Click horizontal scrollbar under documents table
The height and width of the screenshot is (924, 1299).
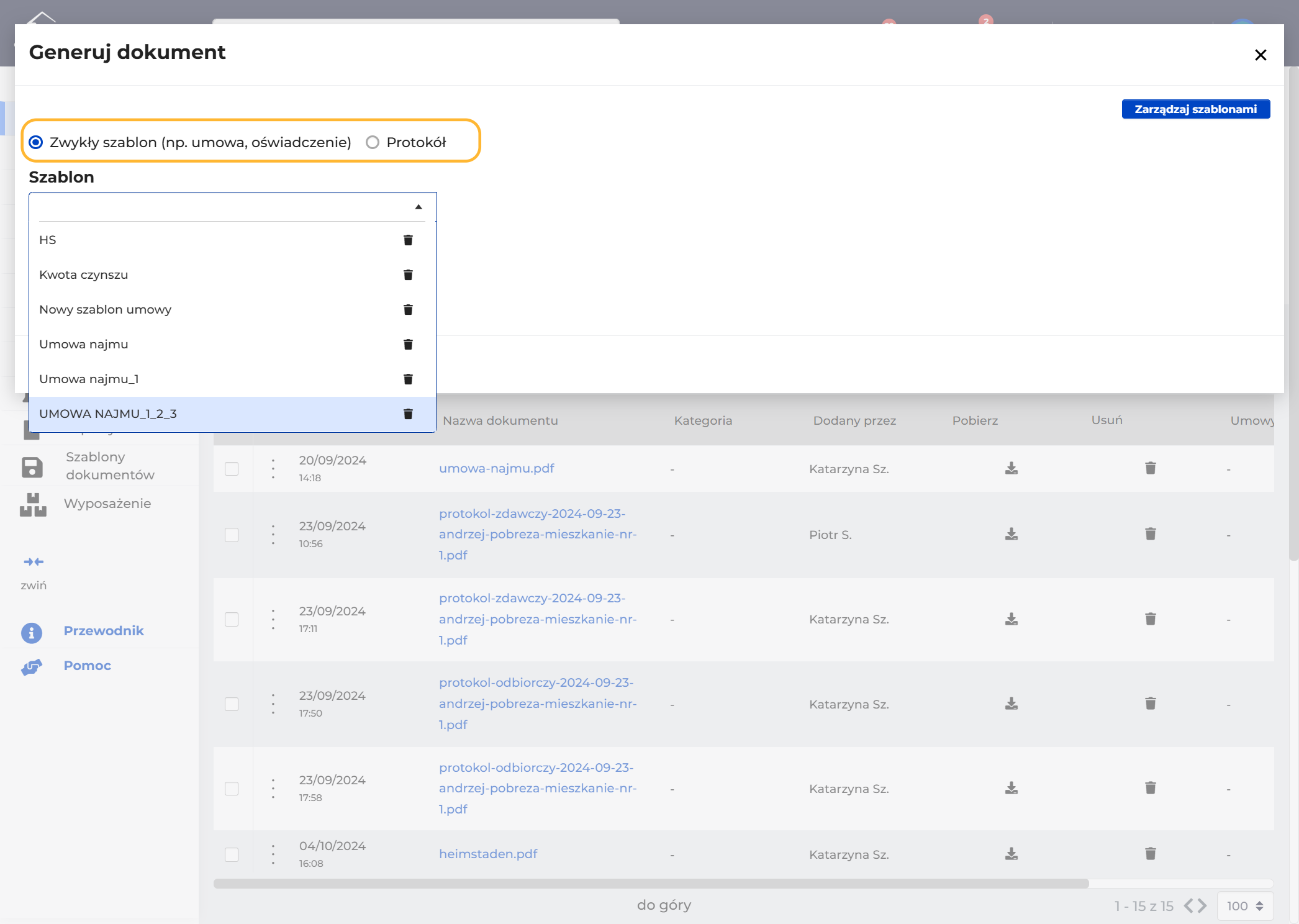click(x=651, y=883)
